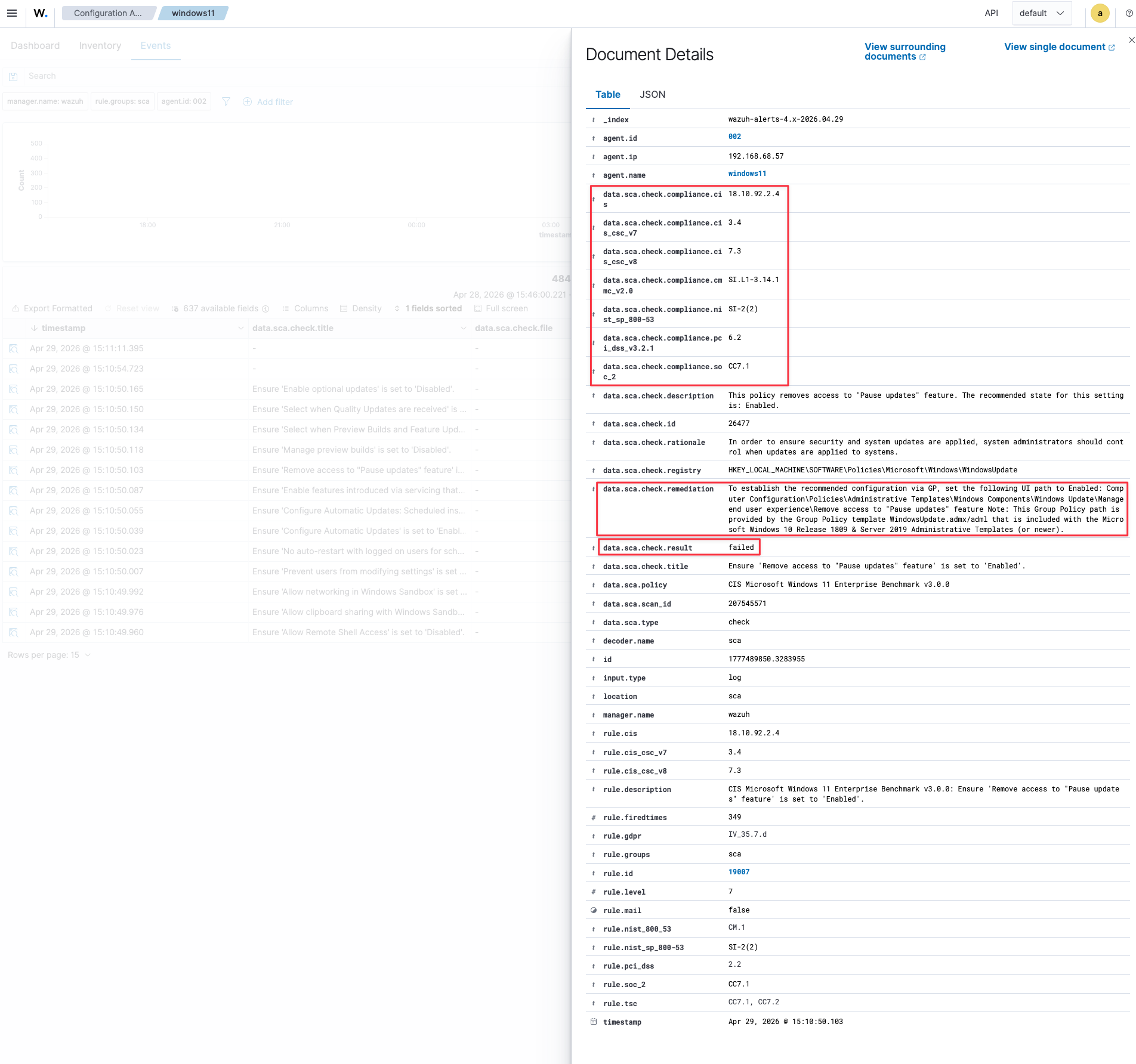Click the Configuration A... breadcrumb
Image resolution: width=1136 pixels, height=1064 pixels.
click(108, 13)
